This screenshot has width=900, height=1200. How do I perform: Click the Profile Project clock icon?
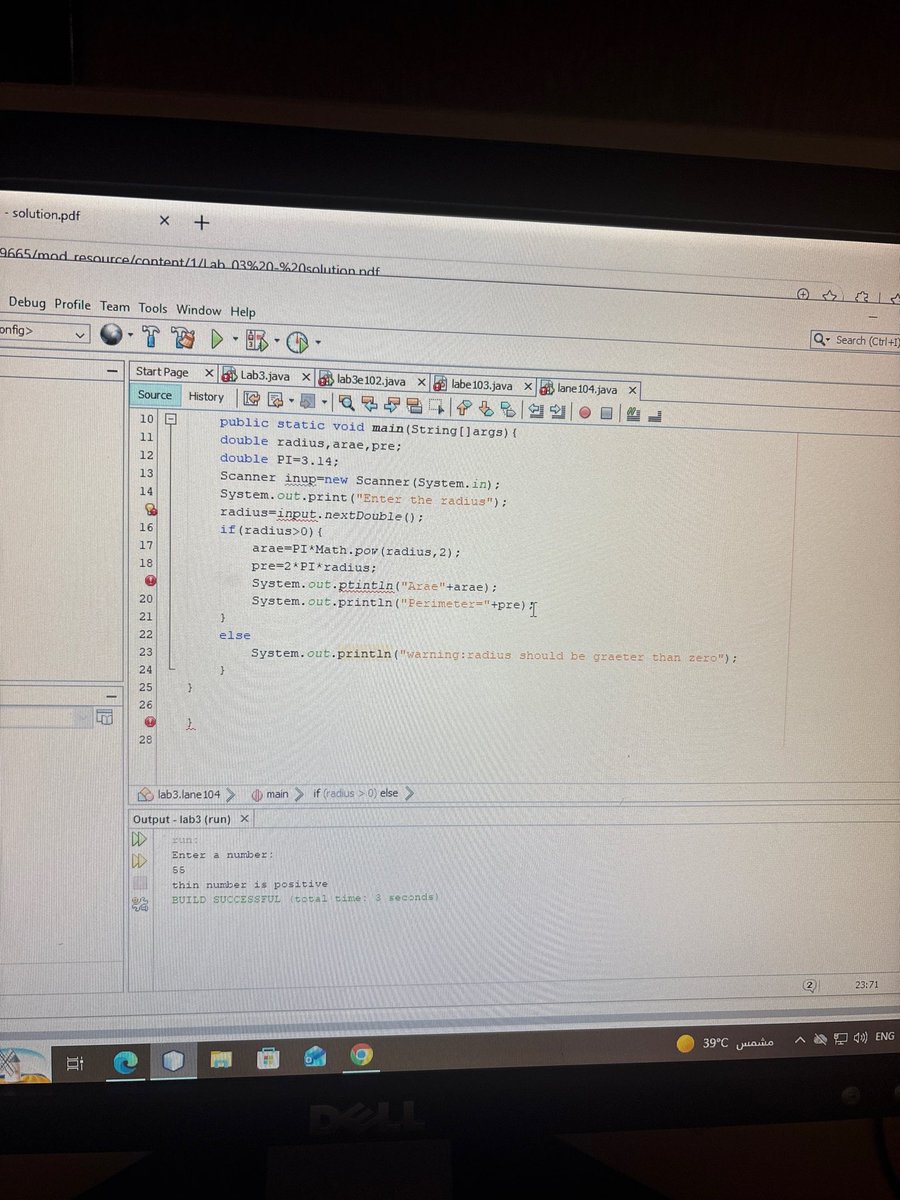(x=297, y=342)
